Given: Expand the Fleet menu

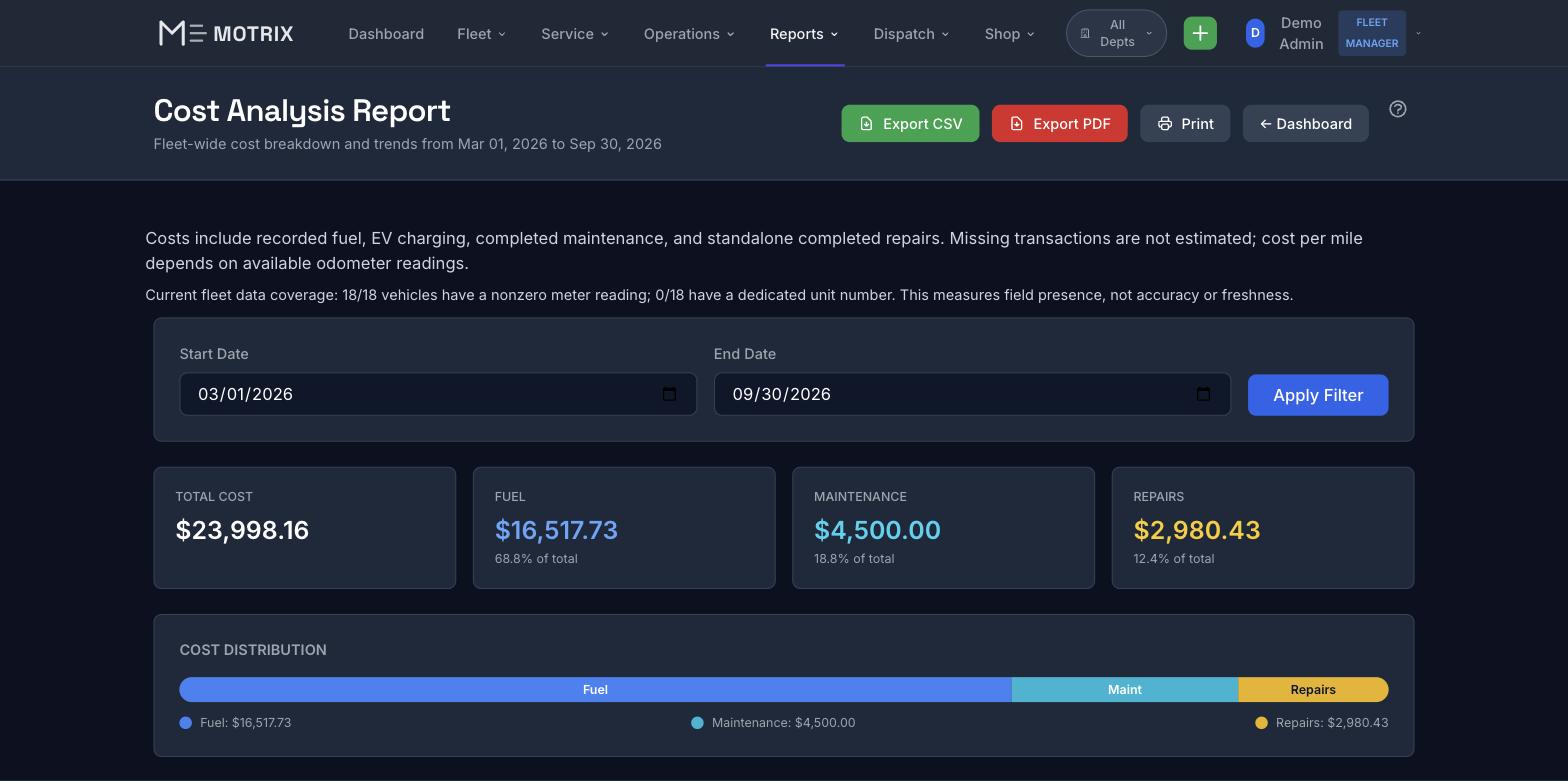Looking at the screenshot, I should point(481,34).
